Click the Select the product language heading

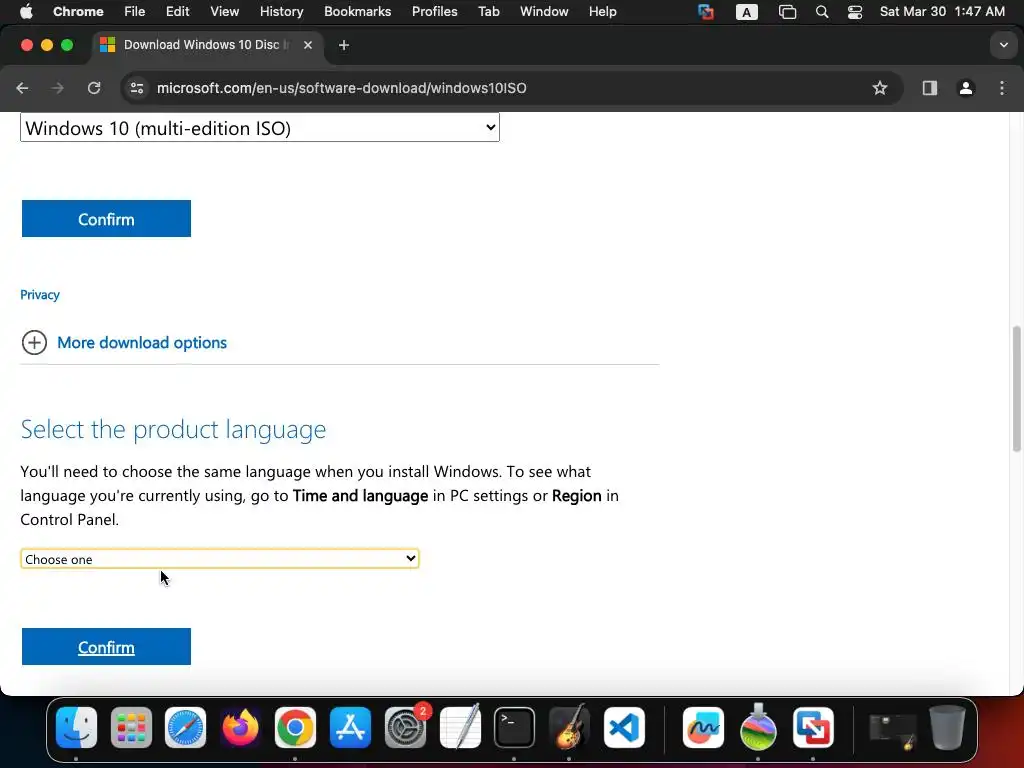[173, 429]
